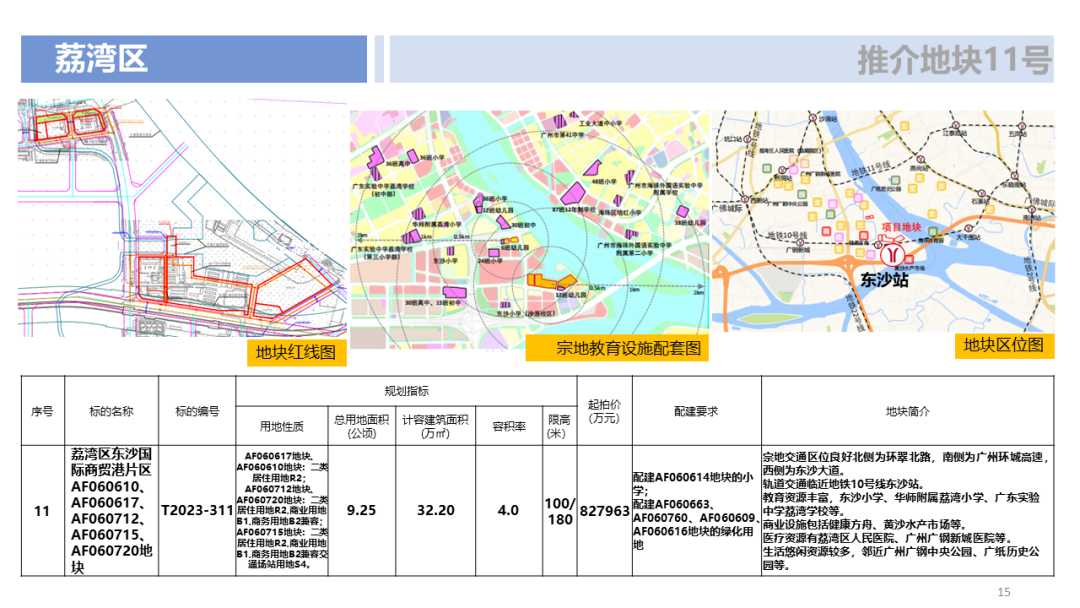The image size is (1080, 608).
Task: Click the 推介地块11号 header text
Action: [953, 60]
